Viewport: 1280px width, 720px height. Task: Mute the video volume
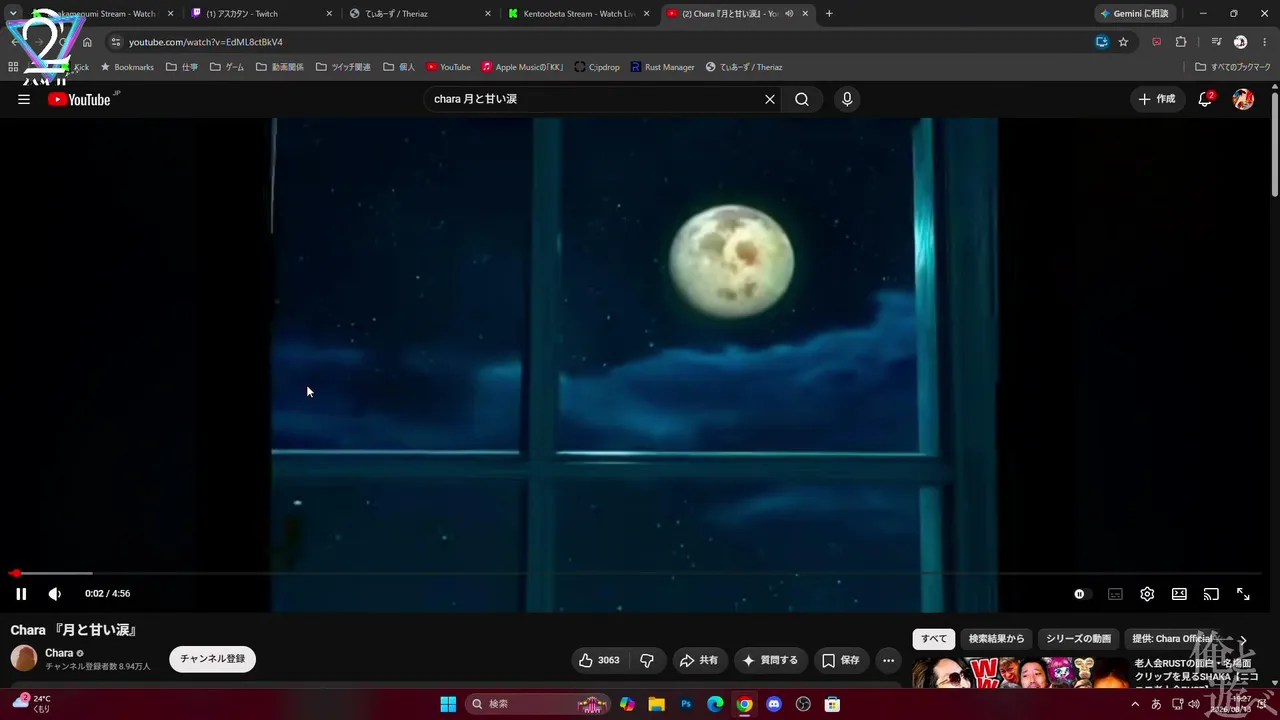click(x=55, y=594)
